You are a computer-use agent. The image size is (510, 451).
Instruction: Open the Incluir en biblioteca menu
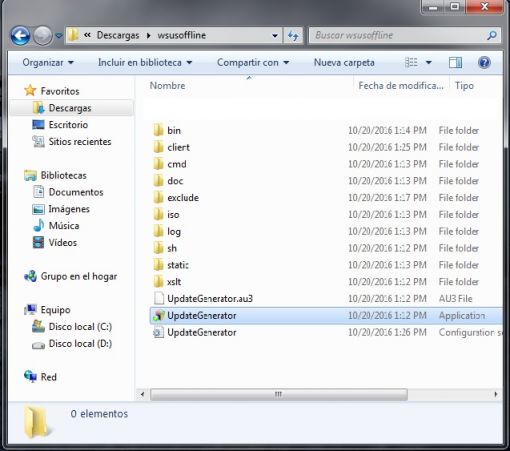click(x=145, y=63)
